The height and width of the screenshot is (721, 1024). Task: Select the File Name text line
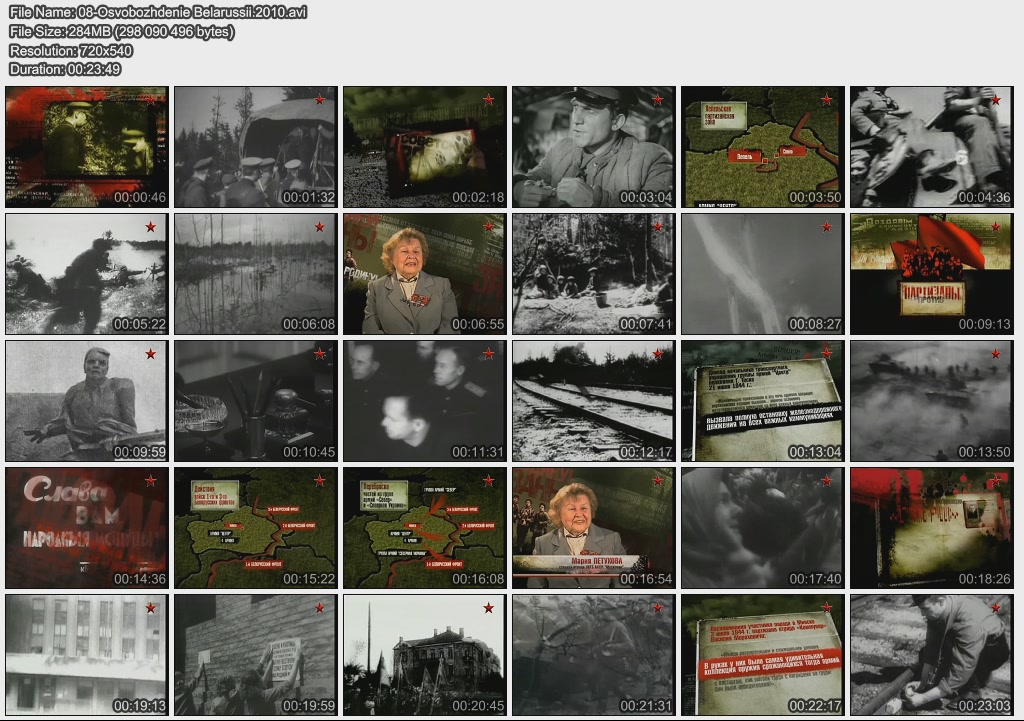click(158, 12)
